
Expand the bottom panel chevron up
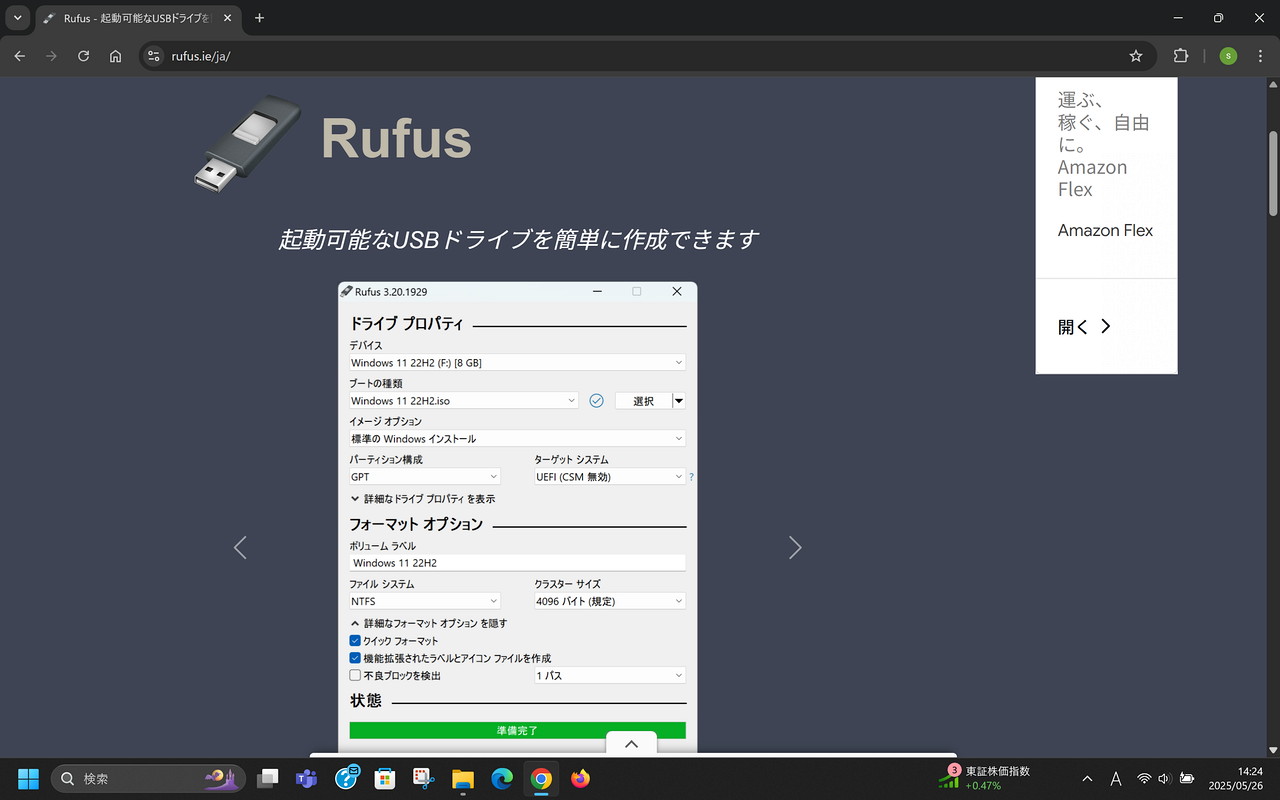pos(631,744)
